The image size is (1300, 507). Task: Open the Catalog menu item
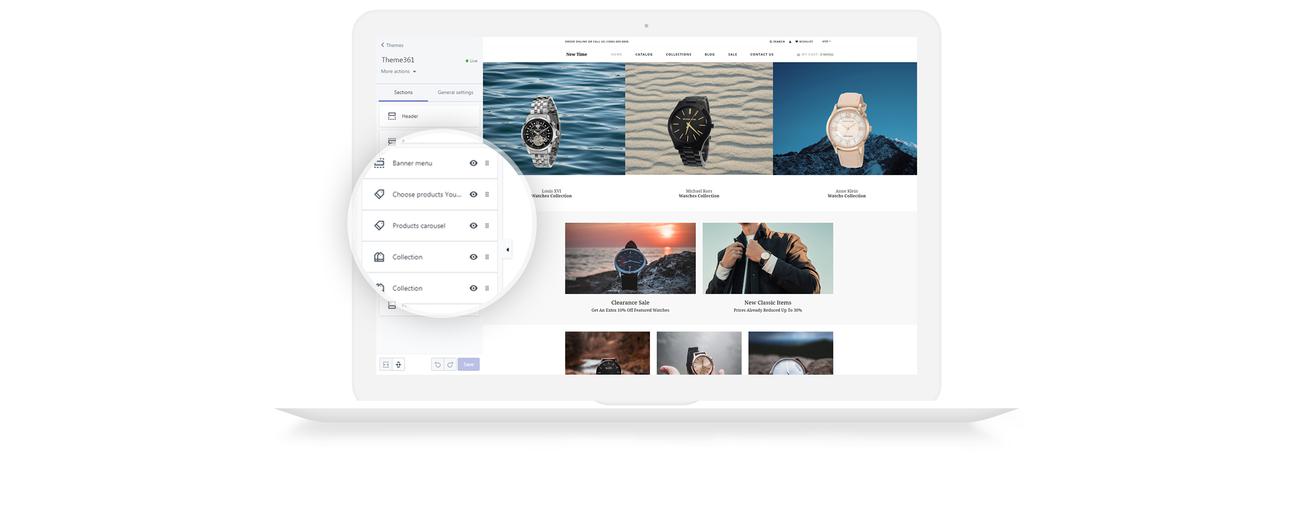(x=644, y=54)
